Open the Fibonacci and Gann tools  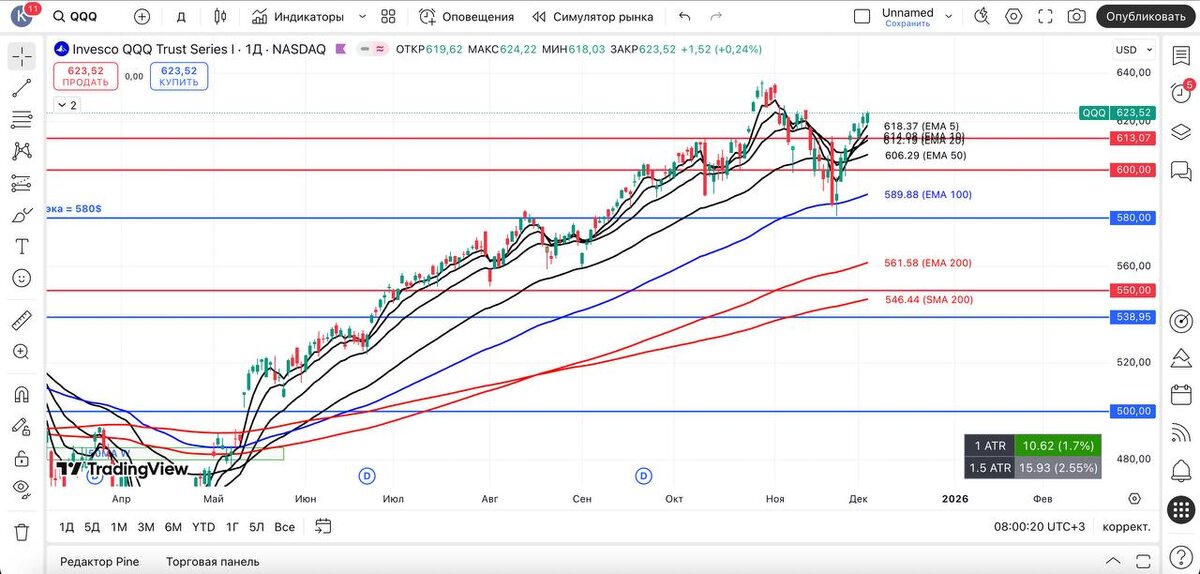click(x=21, y=120)
